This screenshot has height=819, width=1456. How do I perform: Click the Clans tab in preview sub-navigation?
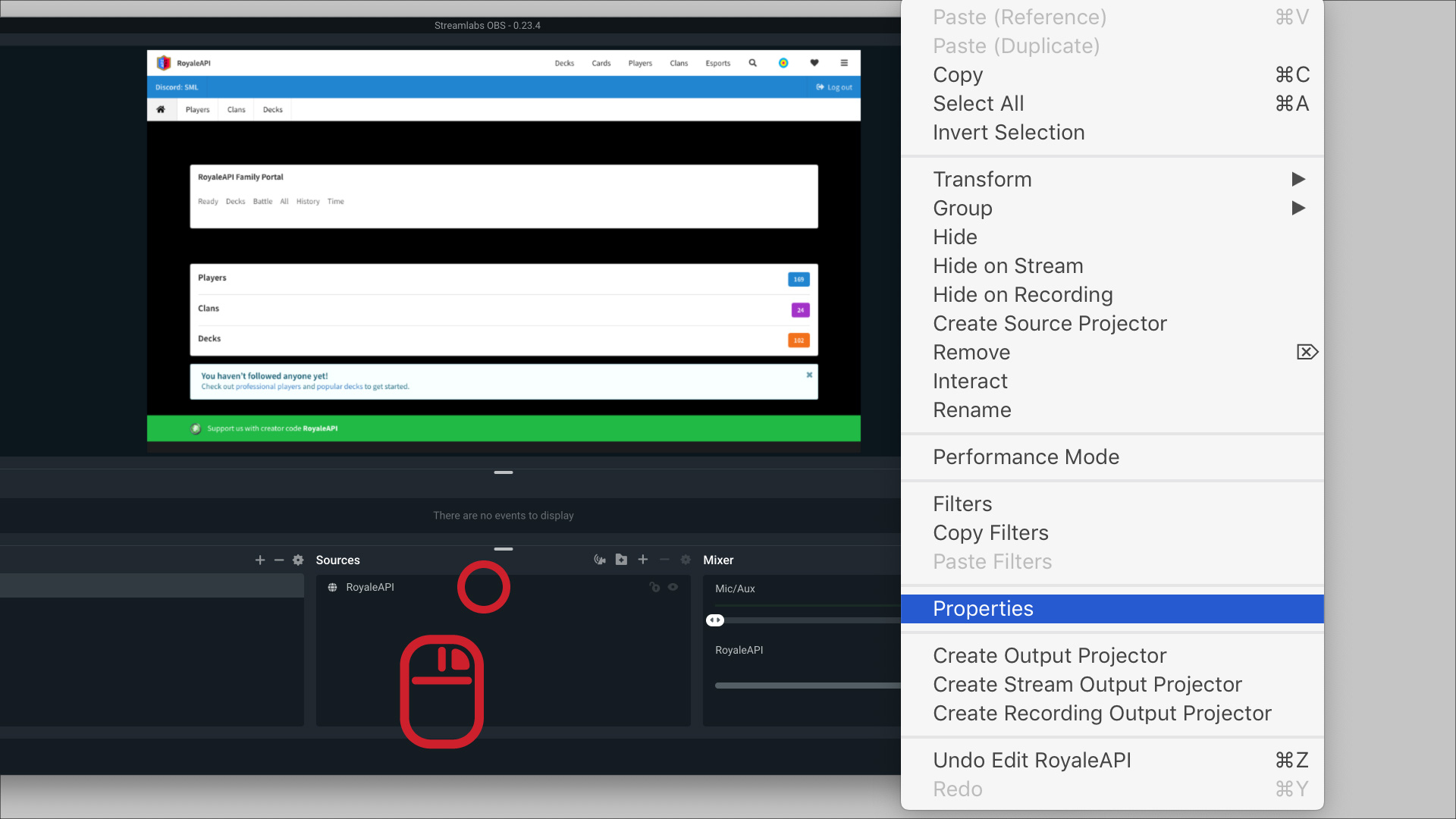[237, 109]
